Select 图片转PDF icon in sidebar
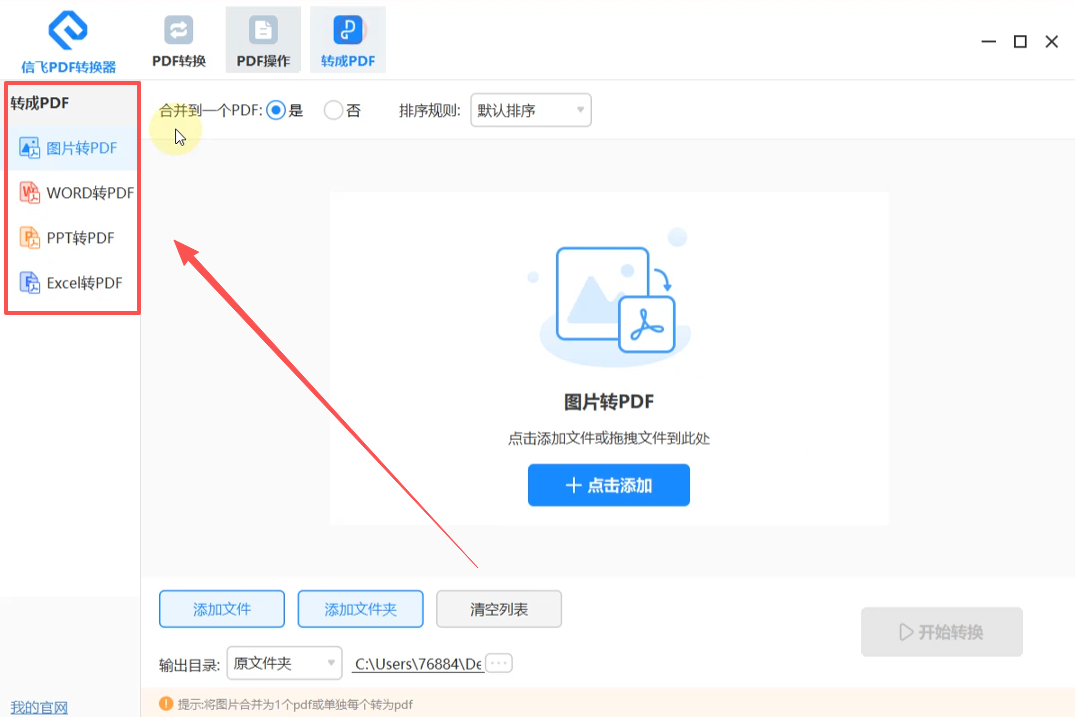This screenshot has width=1075, height=717. pyautogui.click(x=29, y=148)
